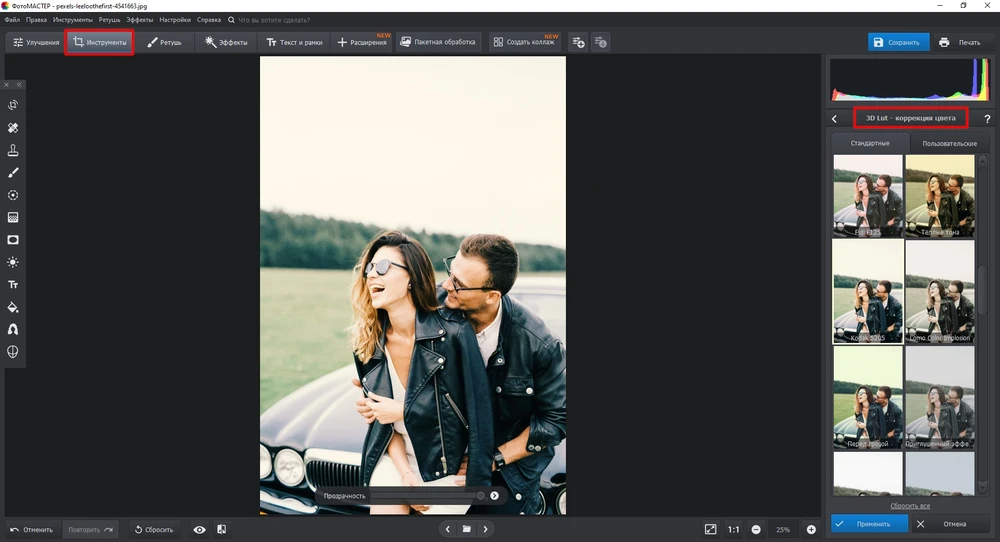Click the fit-to-screen icon in bottom bar

click(710, 529)
